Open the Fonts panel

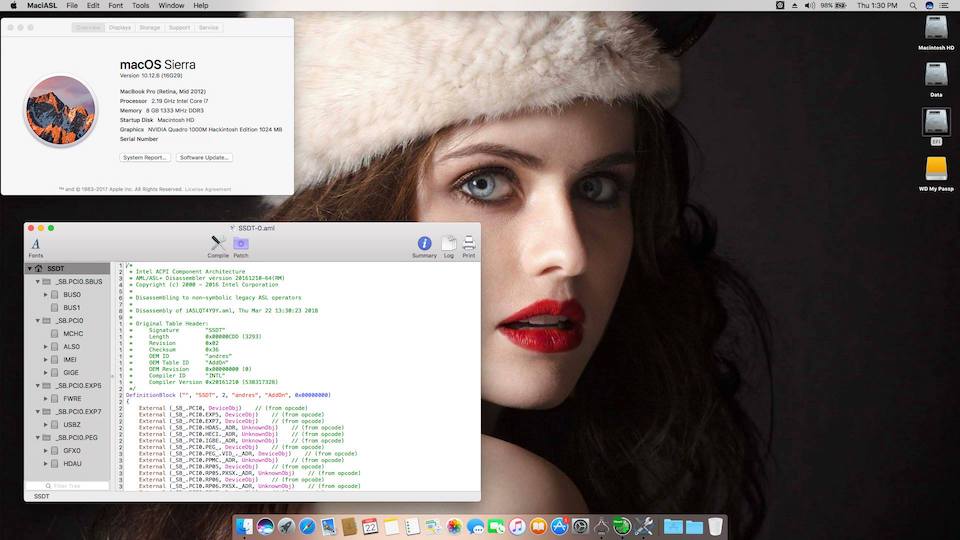coord(36,244)
